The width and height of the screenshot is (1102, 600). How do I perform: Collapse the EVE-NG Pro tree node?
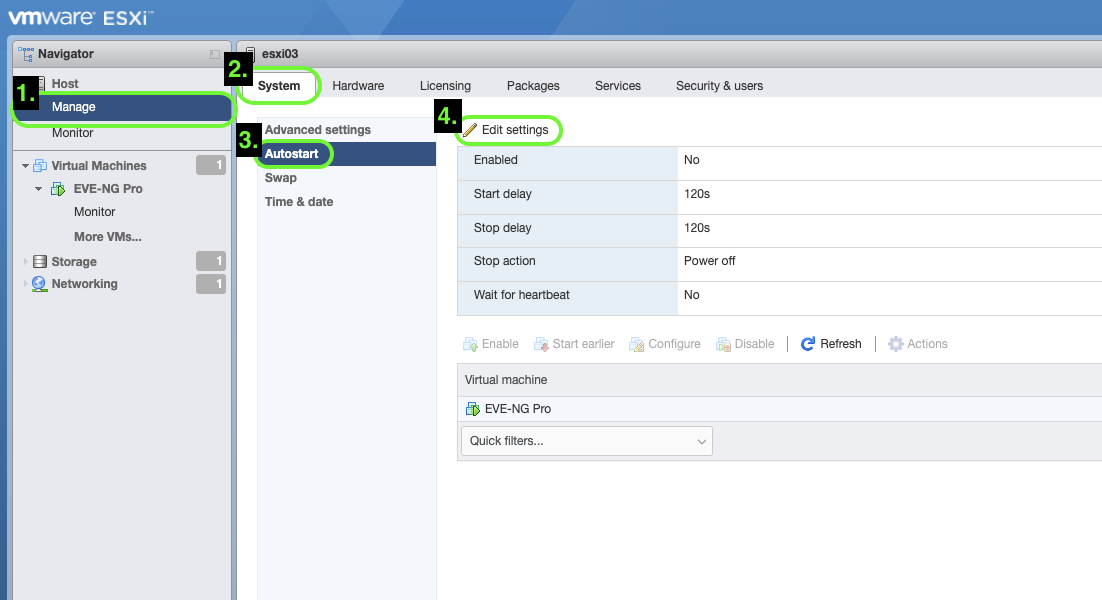coord(38,188)
